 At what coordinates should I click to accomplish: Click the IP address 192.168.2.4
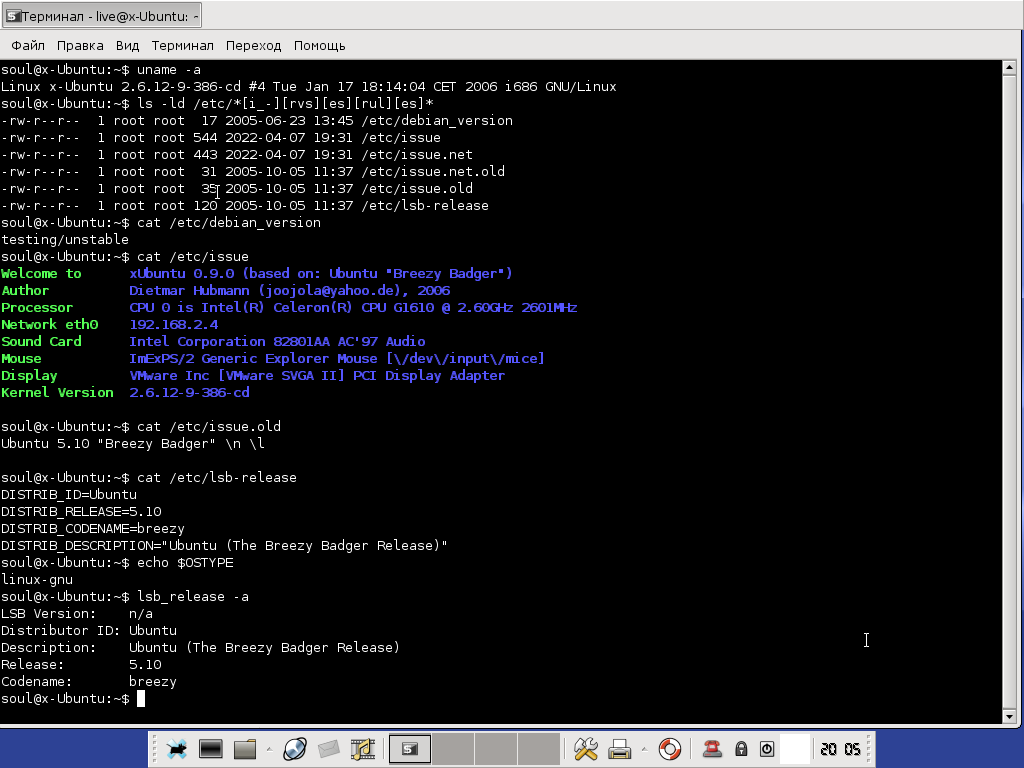coord(174,325)
